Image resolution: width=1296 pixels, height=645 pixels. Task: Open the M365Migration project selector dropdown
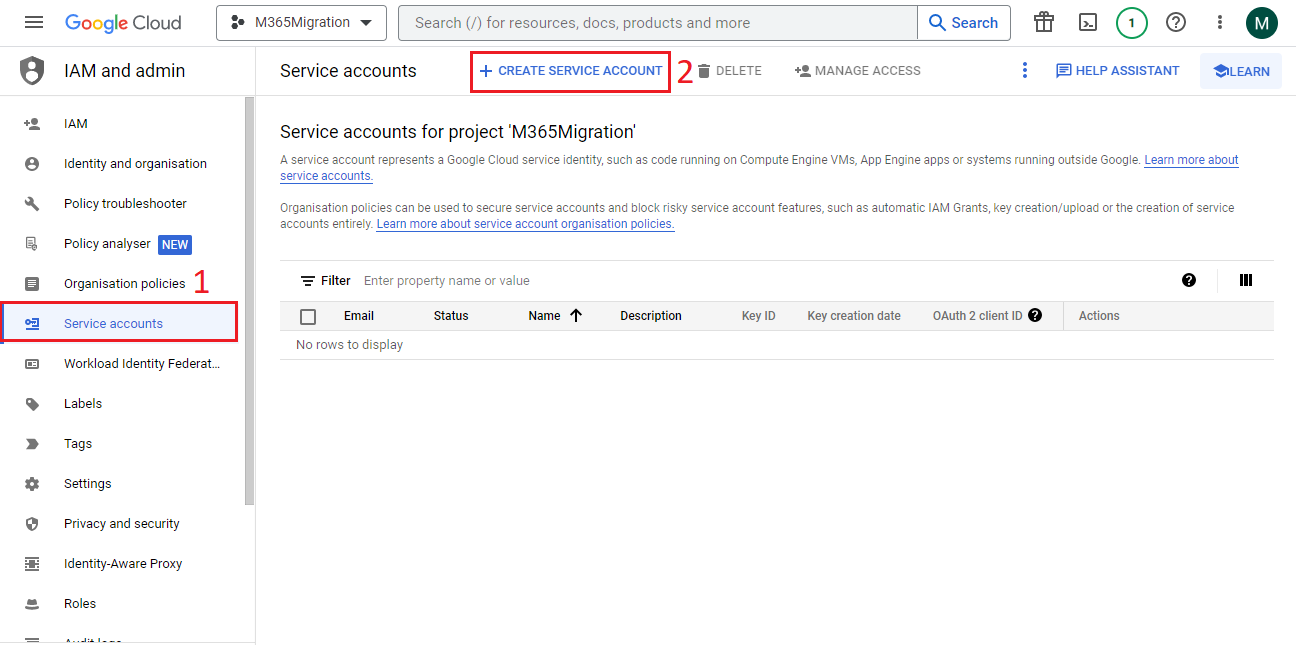pyautogui.click(x=301, y=22)
